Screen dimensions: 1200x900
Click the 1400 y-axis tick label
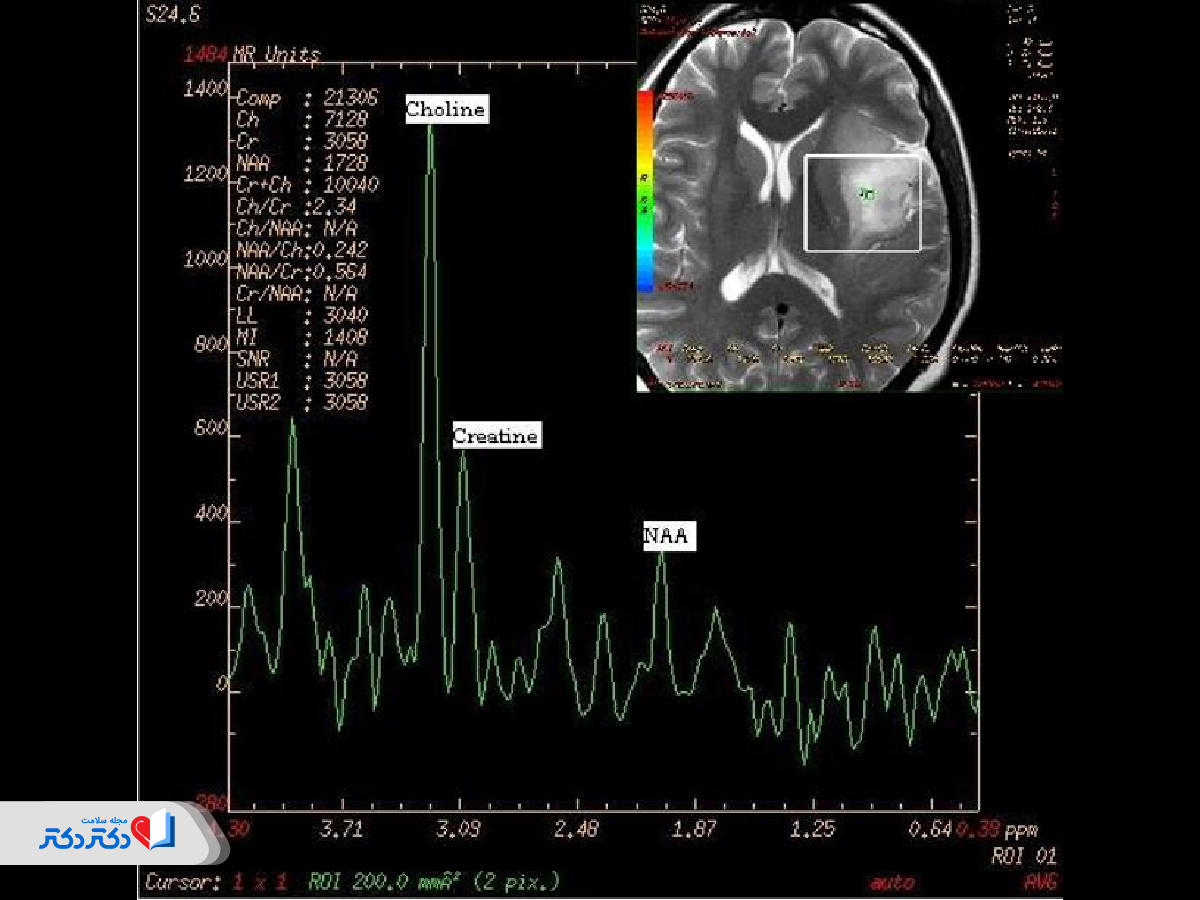(x=207, y=89)
